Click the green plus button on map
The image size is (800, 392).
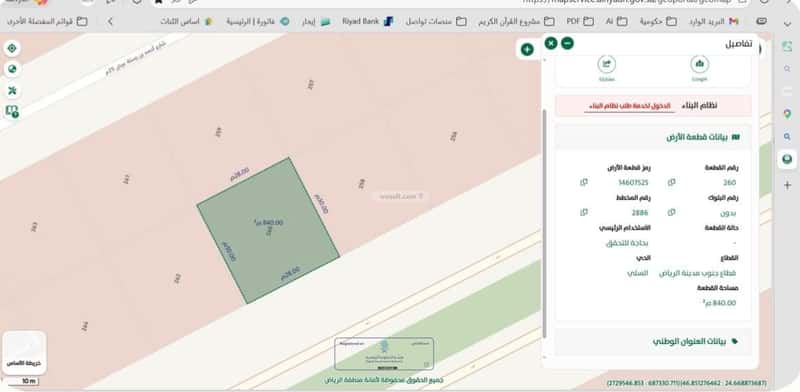click(x=528, y=50)
